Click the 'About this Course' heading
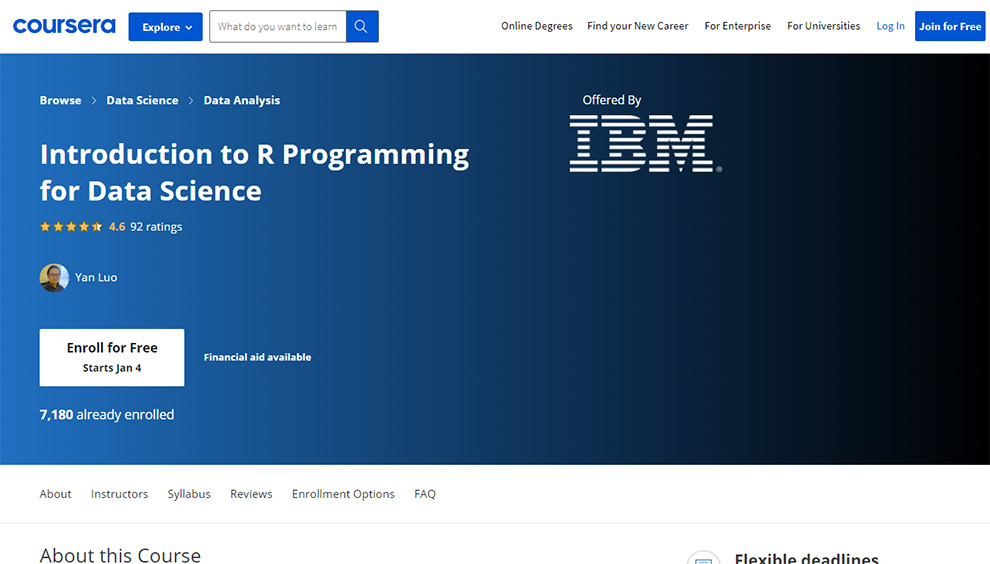Screen dimensions: 990x564 [120, 555]
